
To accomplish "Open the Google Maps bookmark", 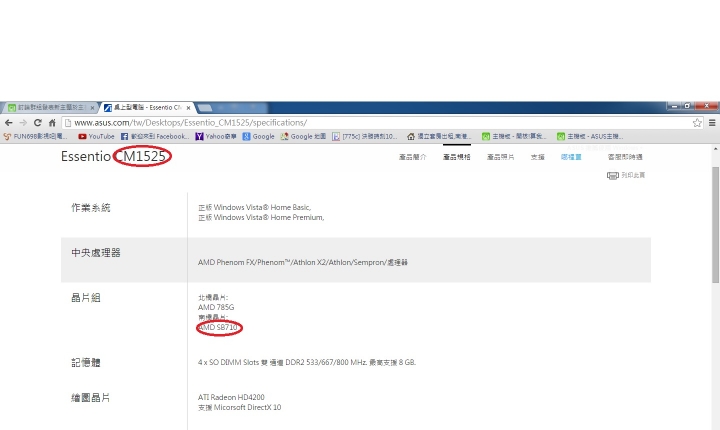I will pyautogui.click(x=303, y=136).
